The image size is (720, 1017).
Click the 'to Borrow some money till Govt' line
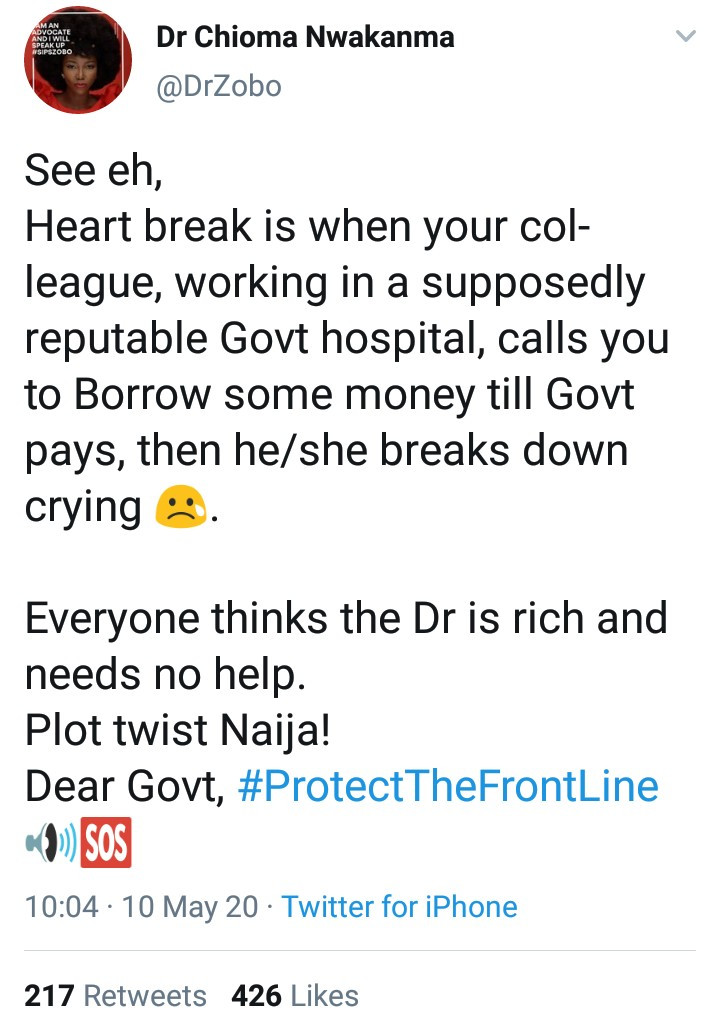click(x=330, y=394)
